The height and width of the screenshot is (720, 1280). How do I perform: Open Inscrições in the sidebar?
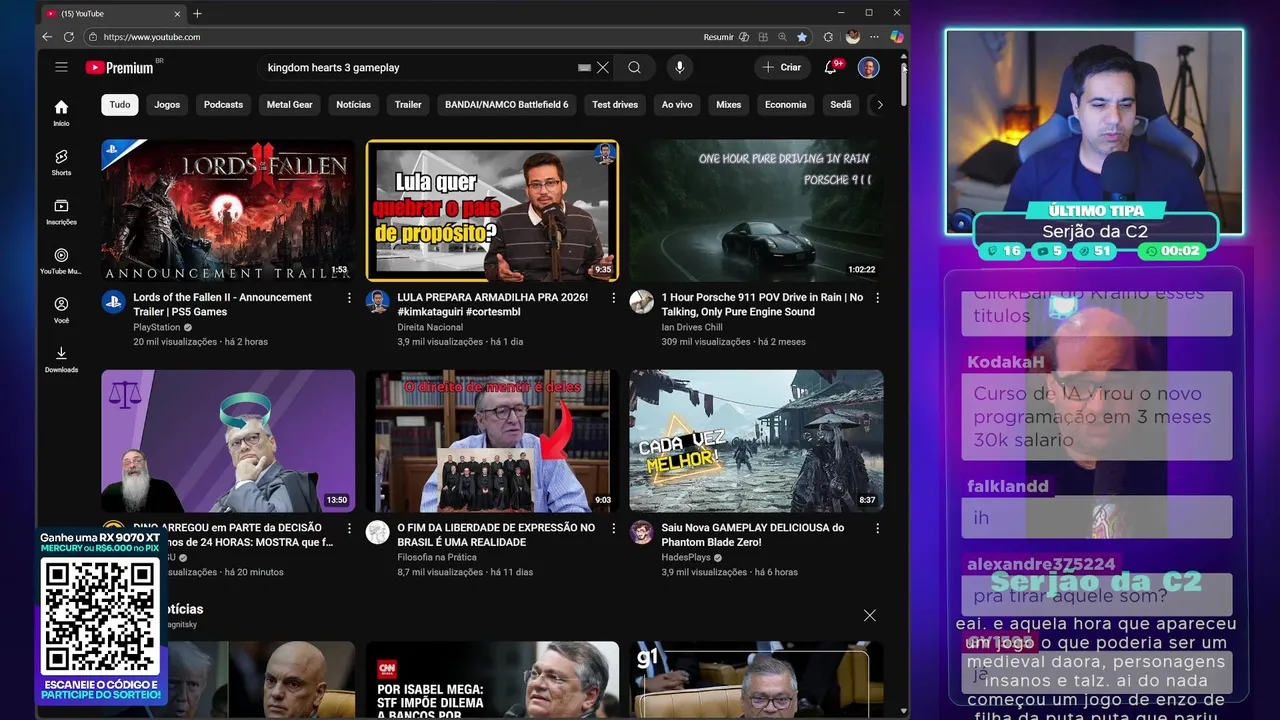(x=61, y=212)
